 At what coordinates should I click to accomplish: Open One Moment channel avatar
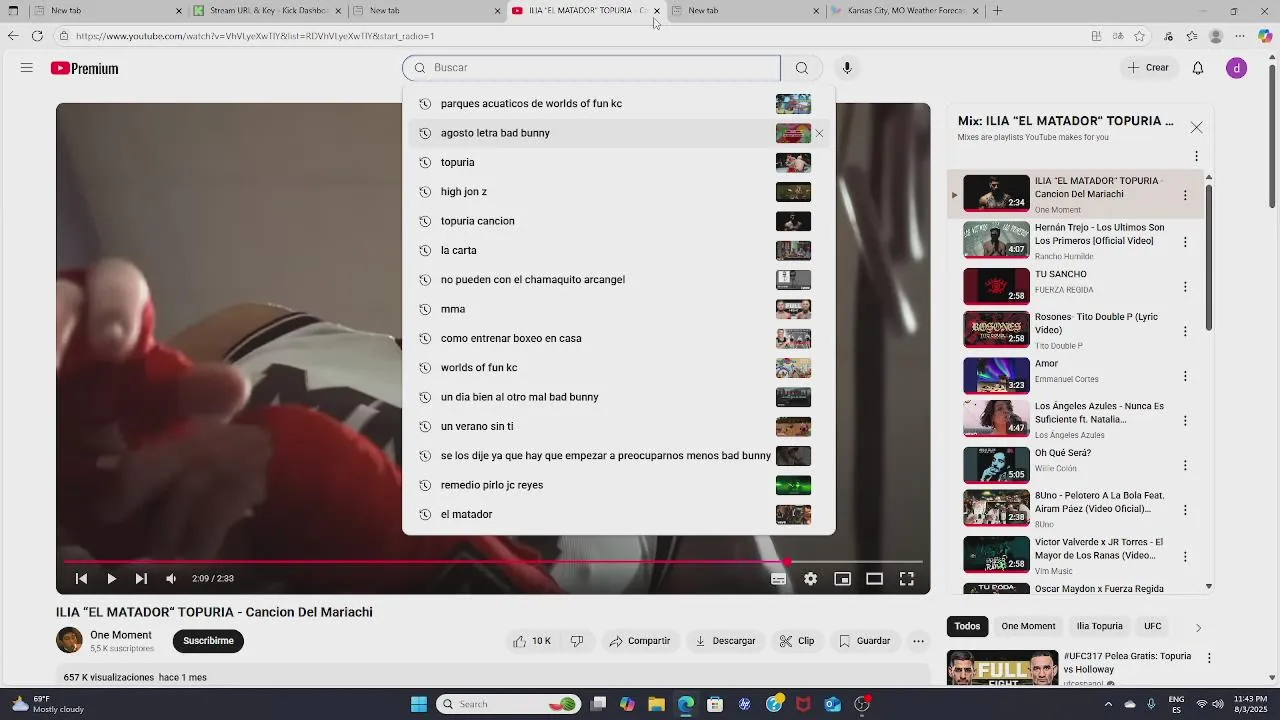coord(69,640)
